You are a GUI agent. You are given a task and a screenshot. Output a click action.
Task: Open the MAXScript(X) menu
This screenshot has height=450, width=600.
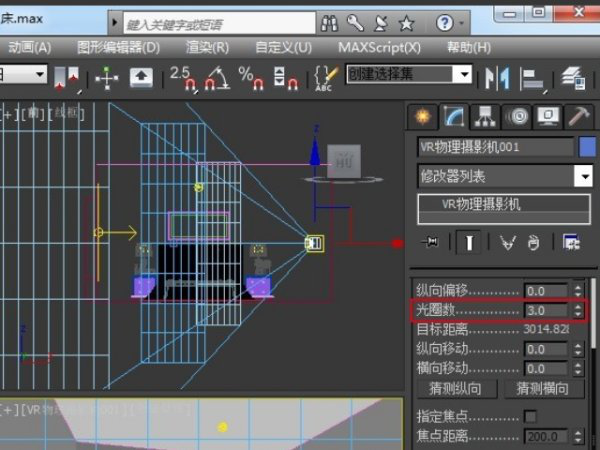379,47
